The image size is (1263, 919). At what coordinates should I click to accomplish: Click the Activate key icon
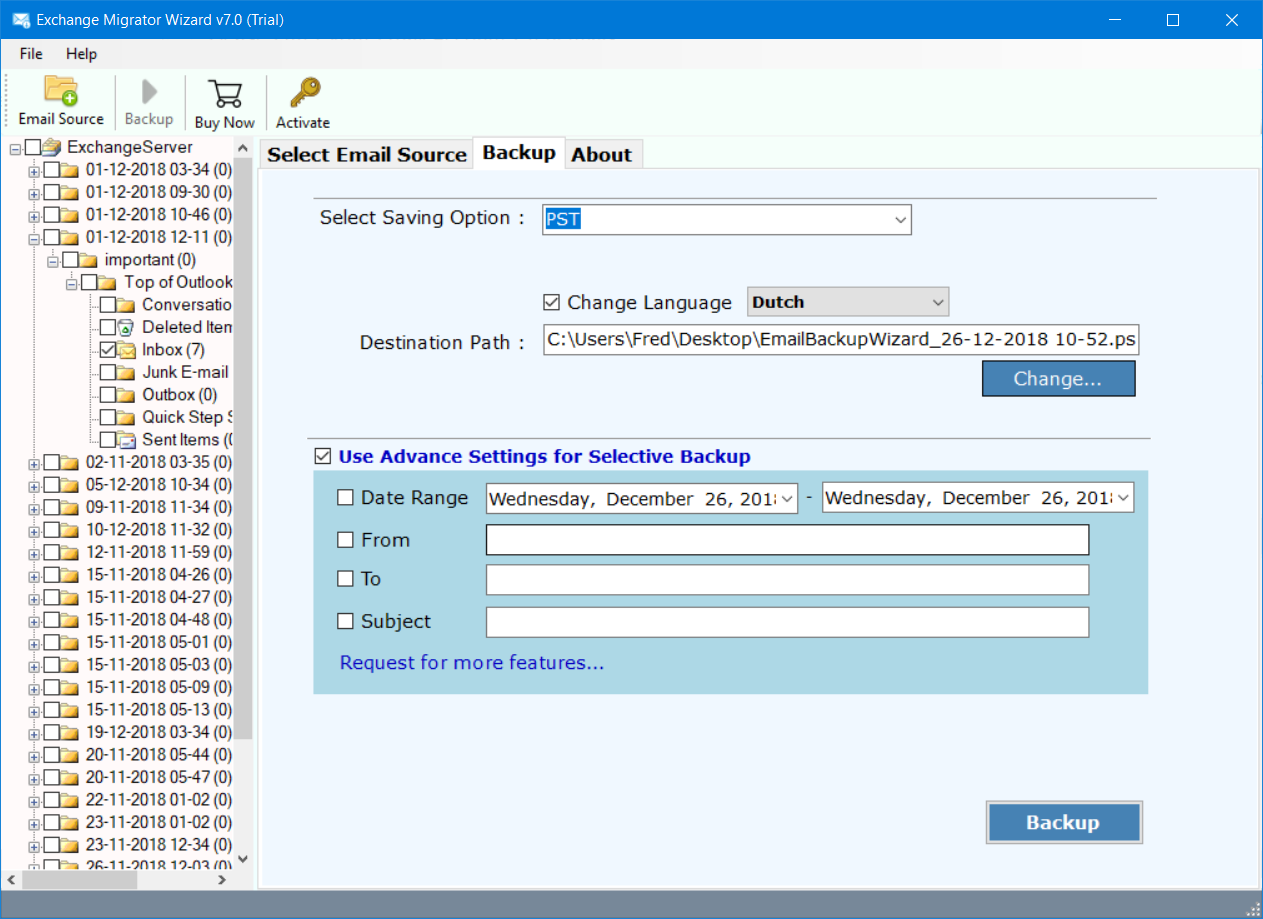click(x=303, y=94)
